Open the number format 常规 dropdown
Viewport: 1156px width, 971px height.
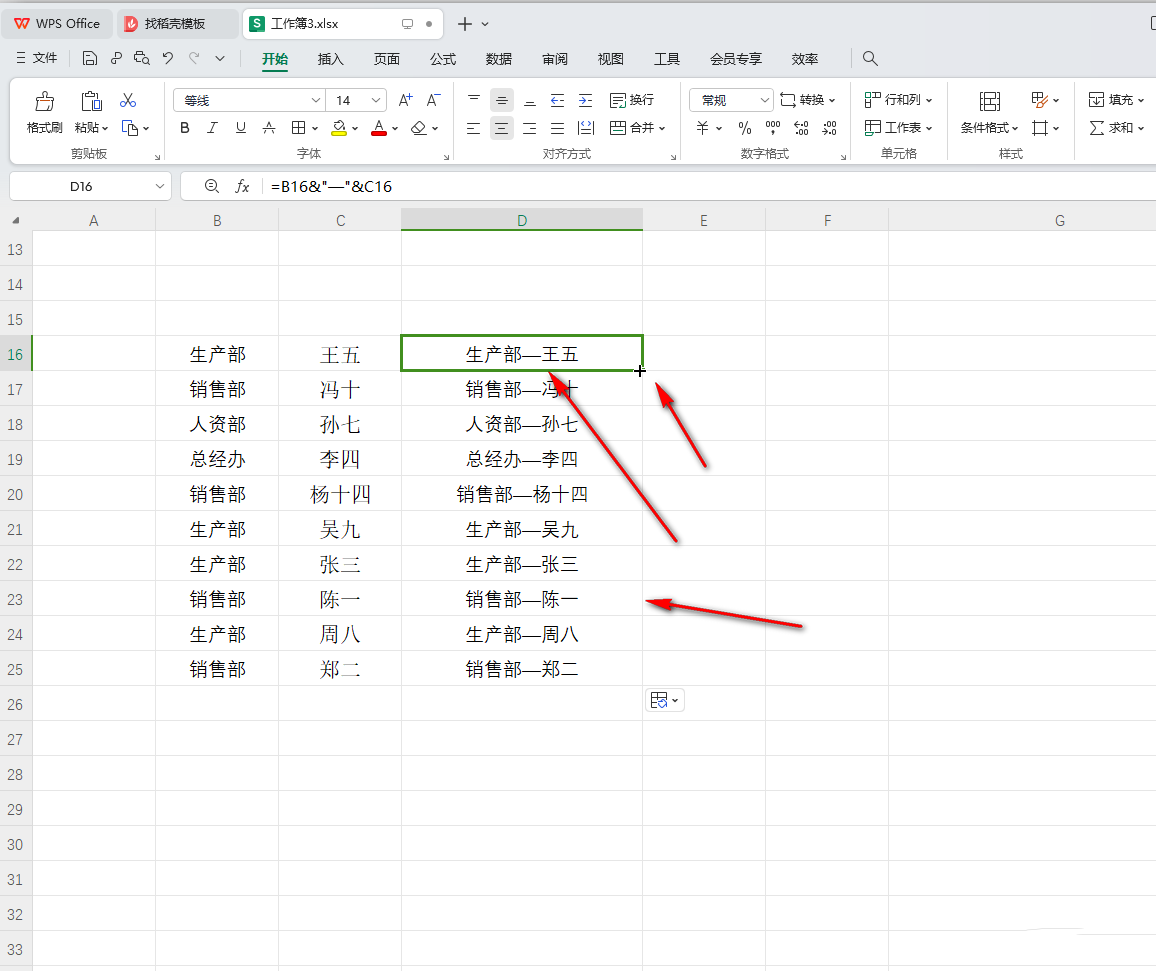pos(765,100)
